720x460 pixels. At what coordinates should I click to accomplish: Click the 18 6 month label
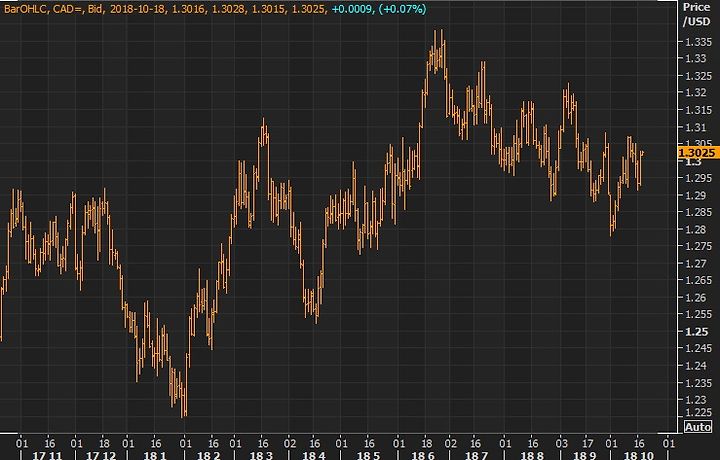423,455
